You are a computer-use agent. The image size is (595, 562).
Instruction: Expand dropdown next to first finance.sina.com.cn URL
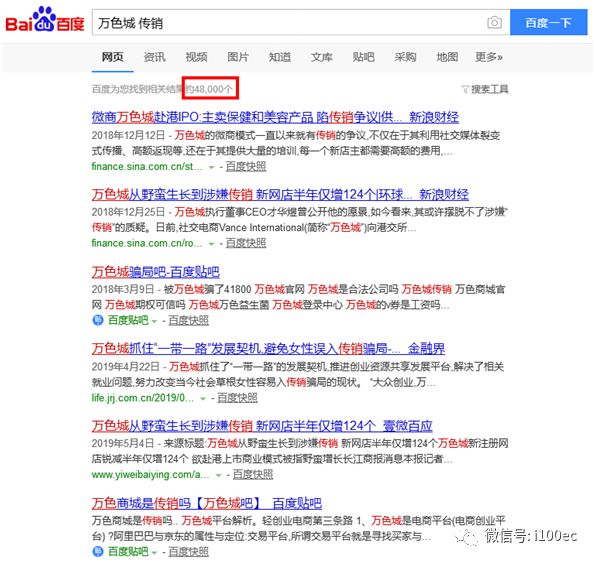tap(211, 167)
